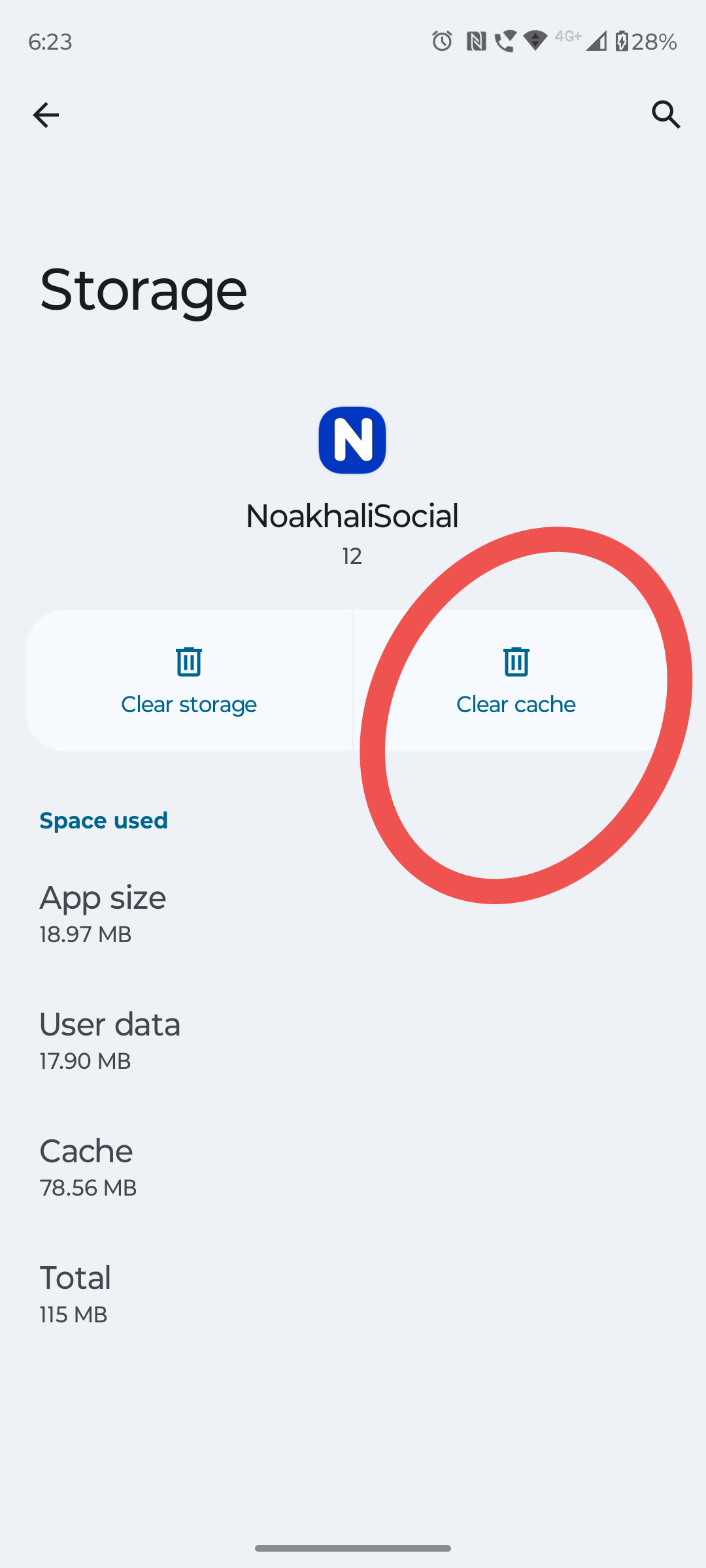Tap the battery charging icon
706x1568 pixels.
pyautogui.click(x=622, y=42)
